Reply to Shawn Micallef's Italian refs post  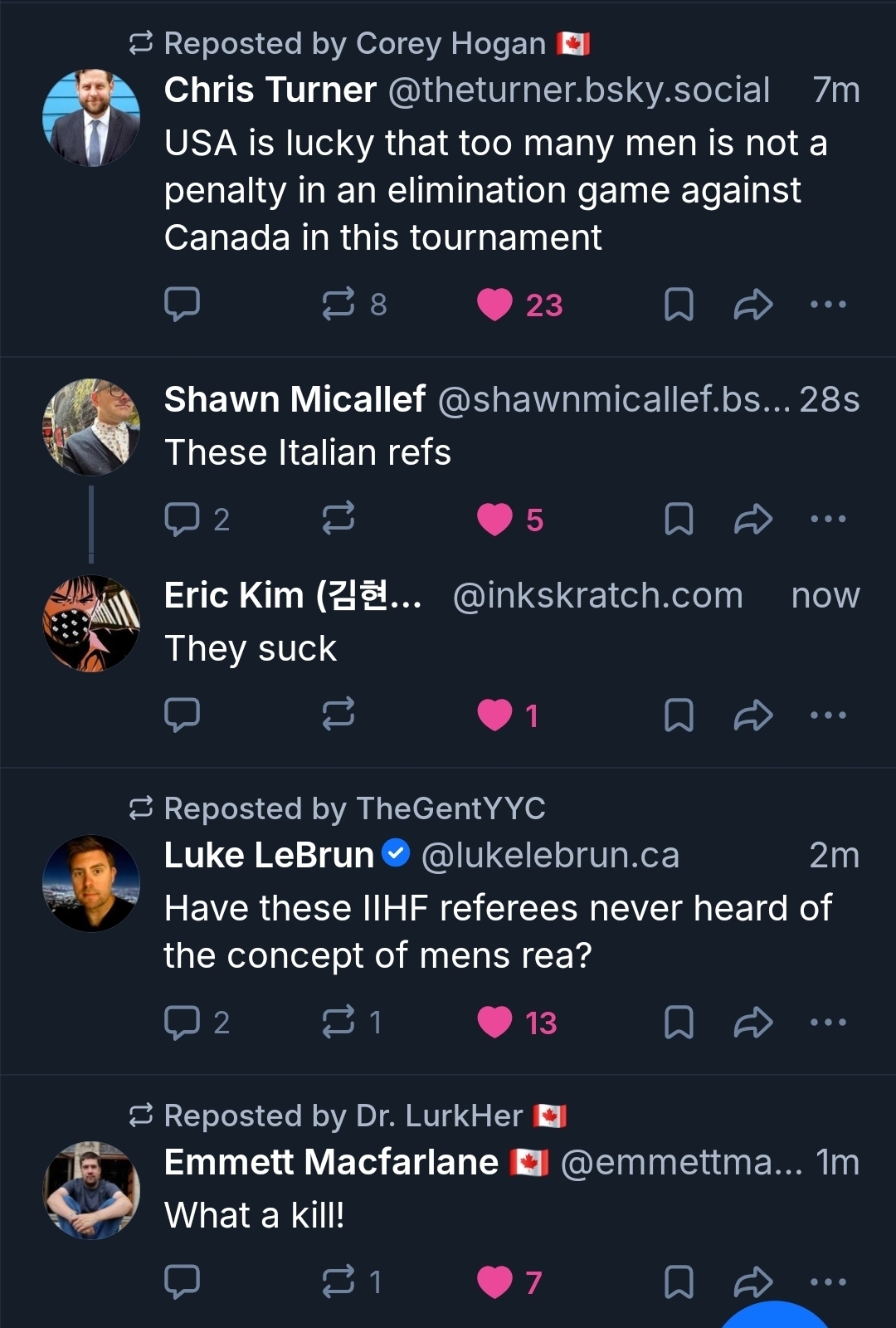[x=182, y=520]
